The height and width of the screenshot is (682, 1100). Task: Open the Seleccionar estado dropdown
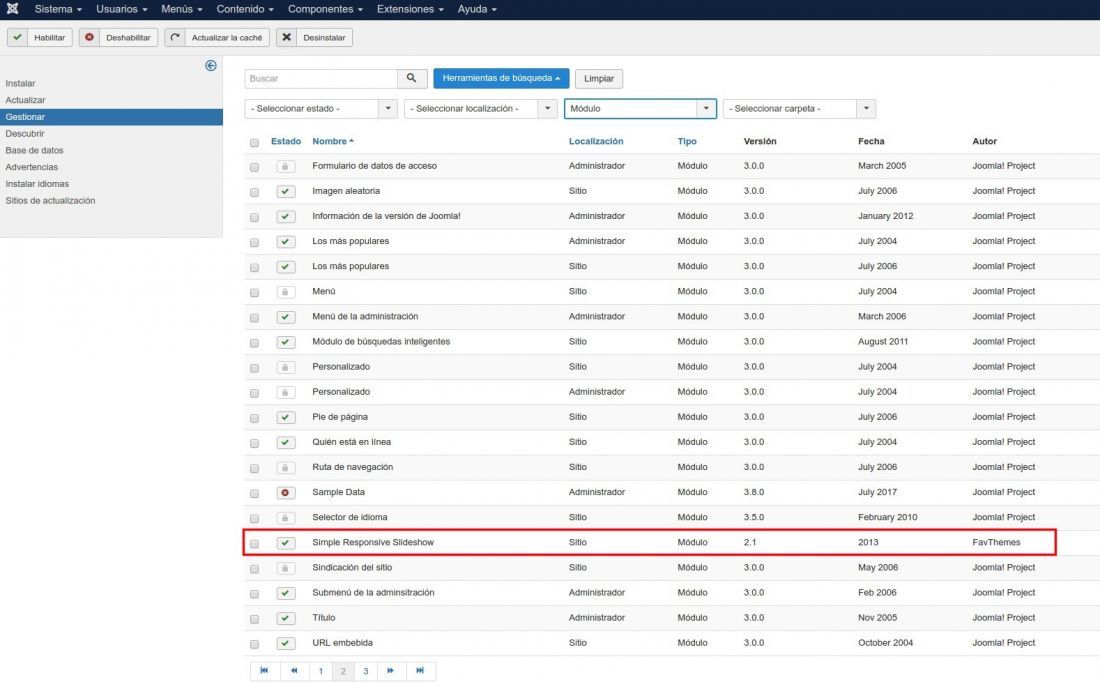click(x=321, y=109)
